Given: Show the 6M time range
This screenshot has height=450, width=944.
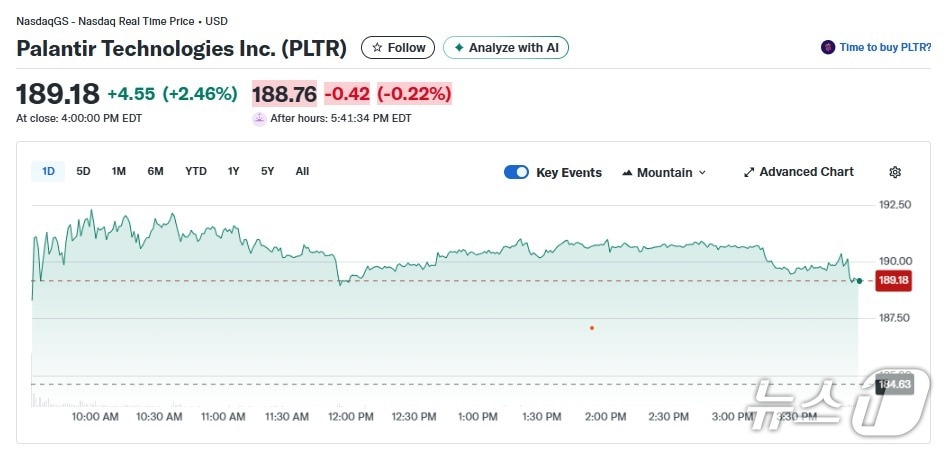Looking at the screenshot, I should (x=155, y=171).
